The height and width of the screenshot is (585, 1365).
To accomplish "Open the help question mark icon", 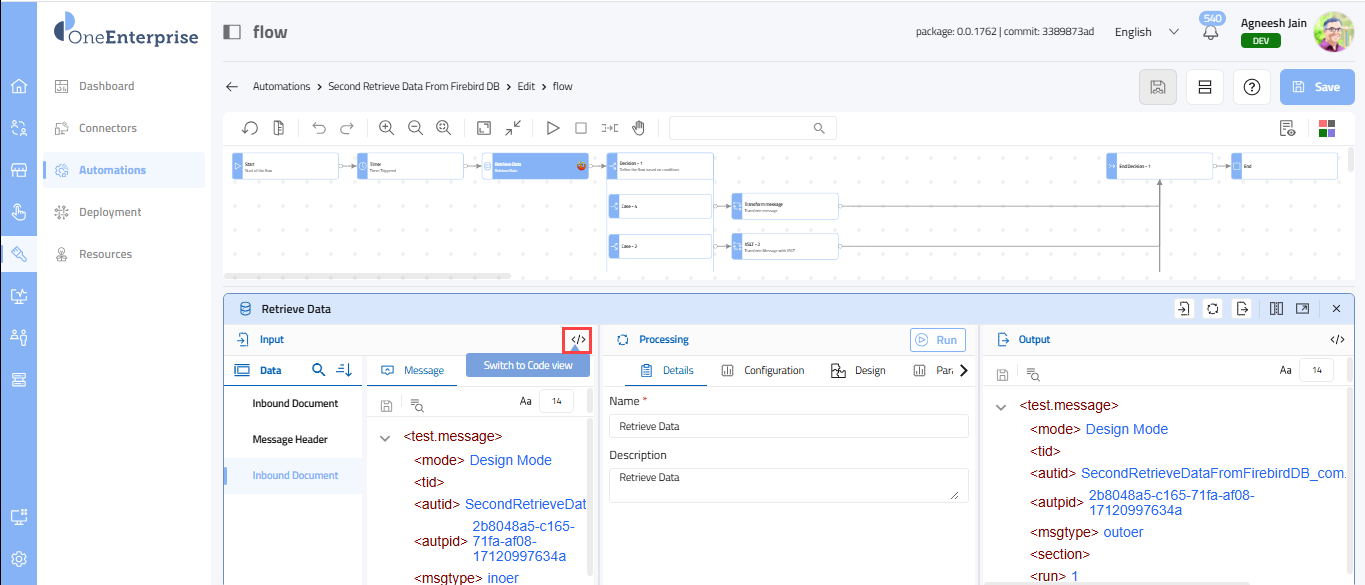I will [x=1251, y=87].
